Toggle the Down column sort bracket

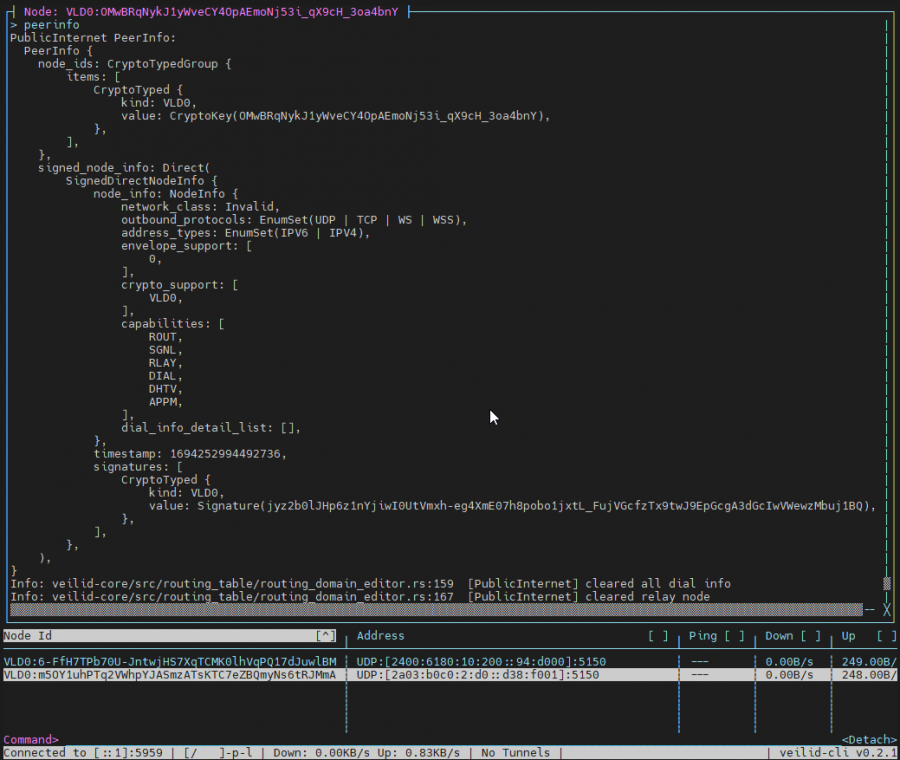click(x=811, y=636)
